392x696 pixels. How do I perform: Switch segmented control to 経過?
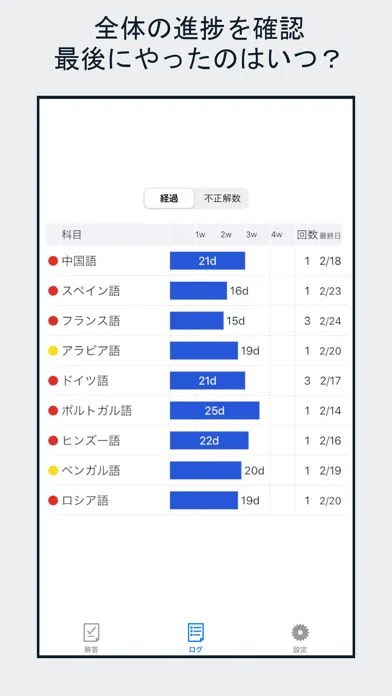[x=169, y=199]
